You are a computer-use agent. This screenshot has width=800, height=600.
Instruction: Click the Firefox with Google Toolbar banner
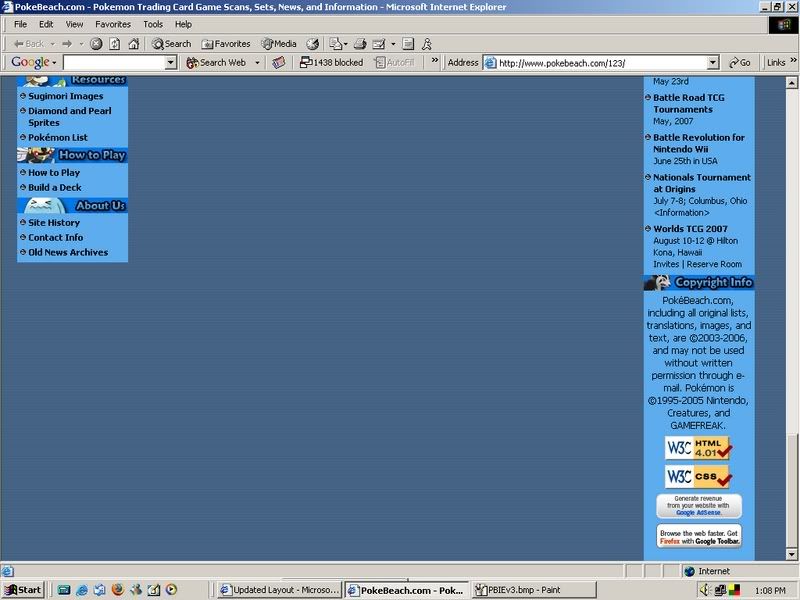coord(698,536)
